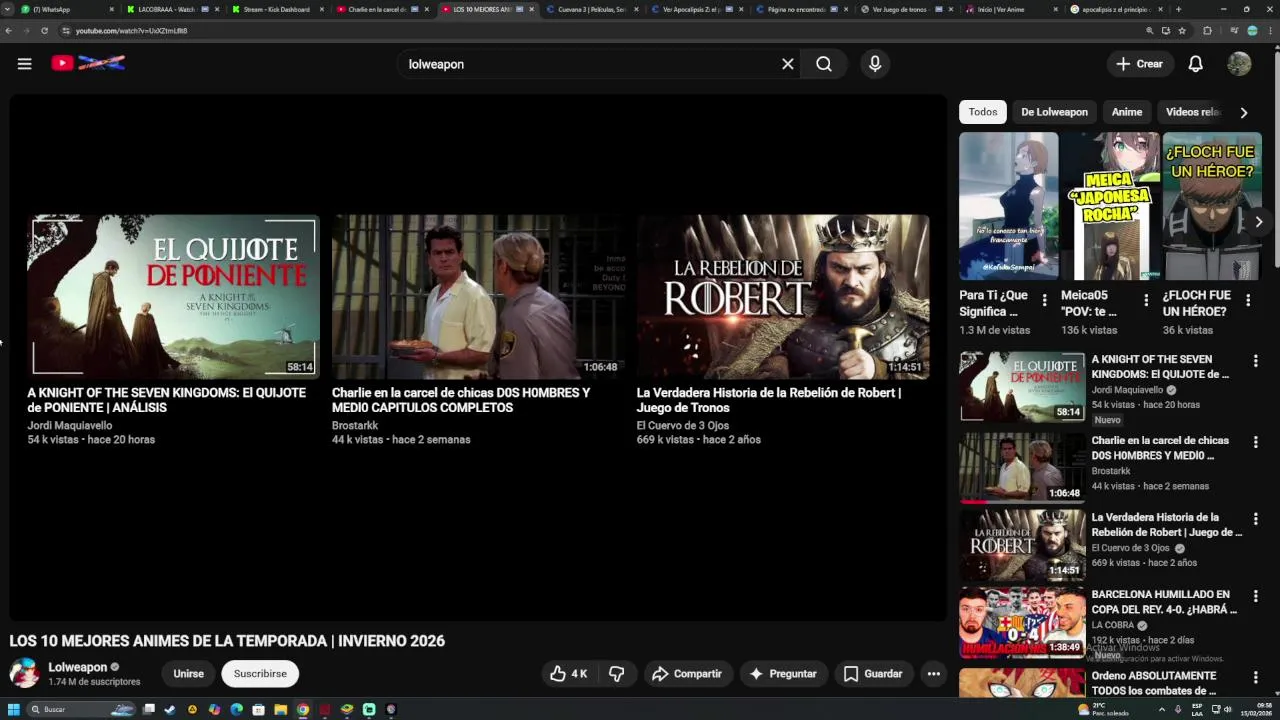
Task: Open the Lolweapon channel avatar
Action: pos(24,673)
